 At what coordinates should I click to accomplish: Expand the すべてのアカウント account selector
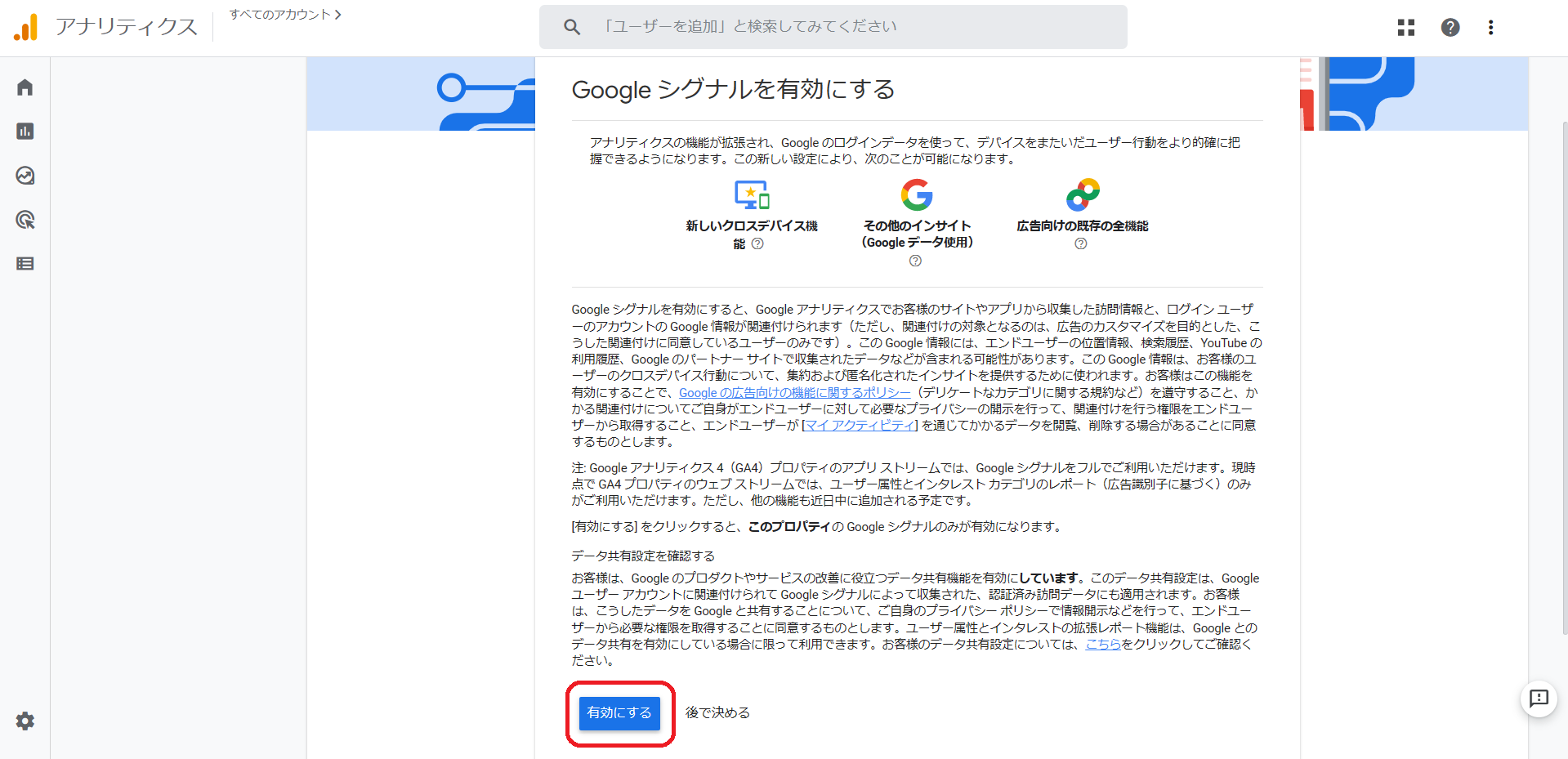285,15
